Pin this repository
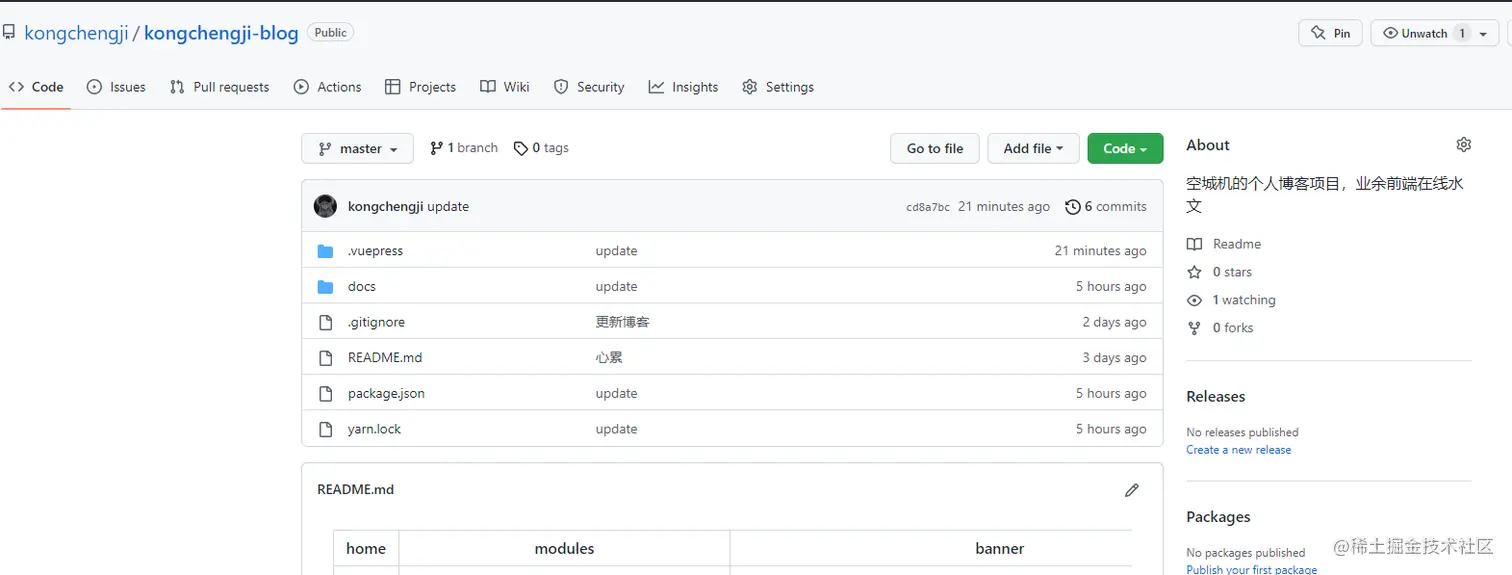Viewport: 1512px width, 575px height. point(1330,33)
